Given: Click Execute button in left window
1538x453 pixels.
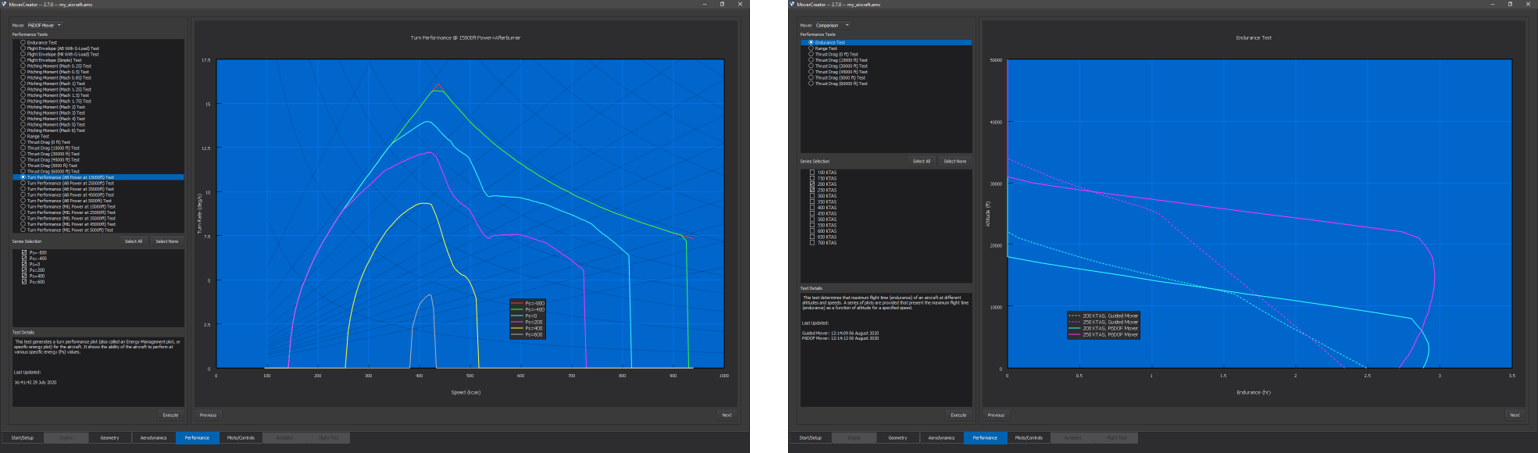Looking at the screenshot, I should [x=170, y=414].
